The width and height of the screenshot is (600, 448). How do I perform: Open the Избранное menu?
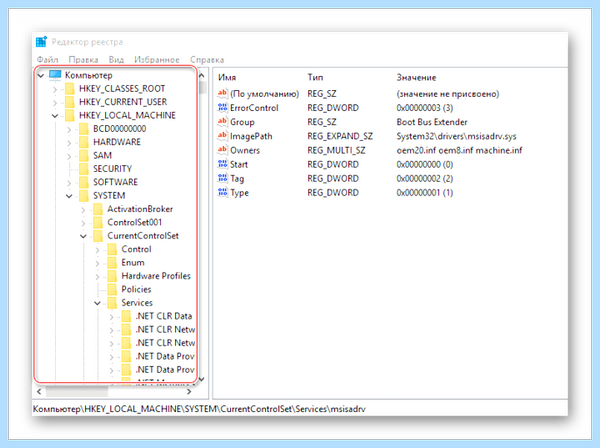pyautogui.click(x=157, y=60)
